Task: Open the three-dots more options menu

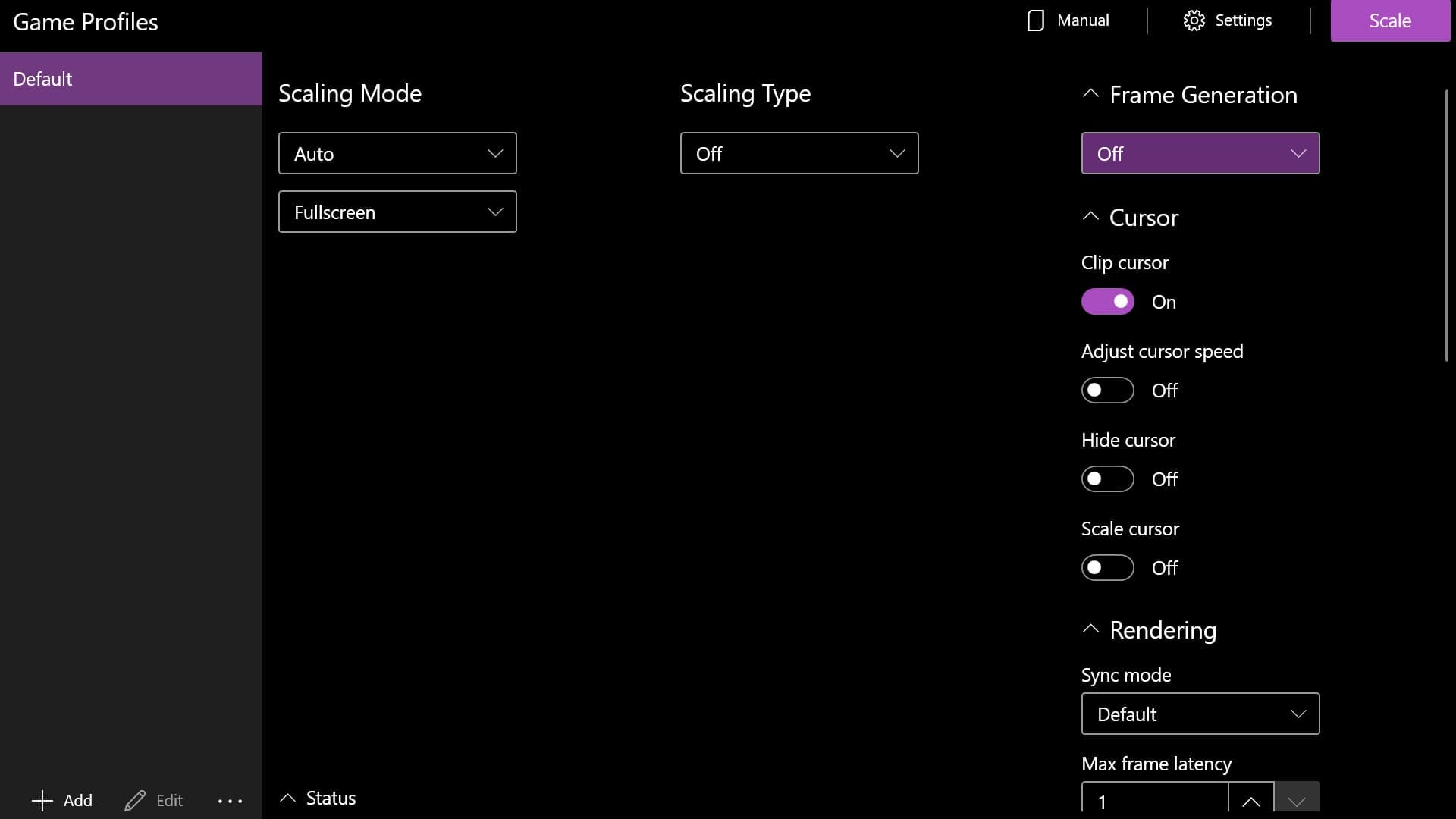Action: pyautogui.click(x=230, y=801)
